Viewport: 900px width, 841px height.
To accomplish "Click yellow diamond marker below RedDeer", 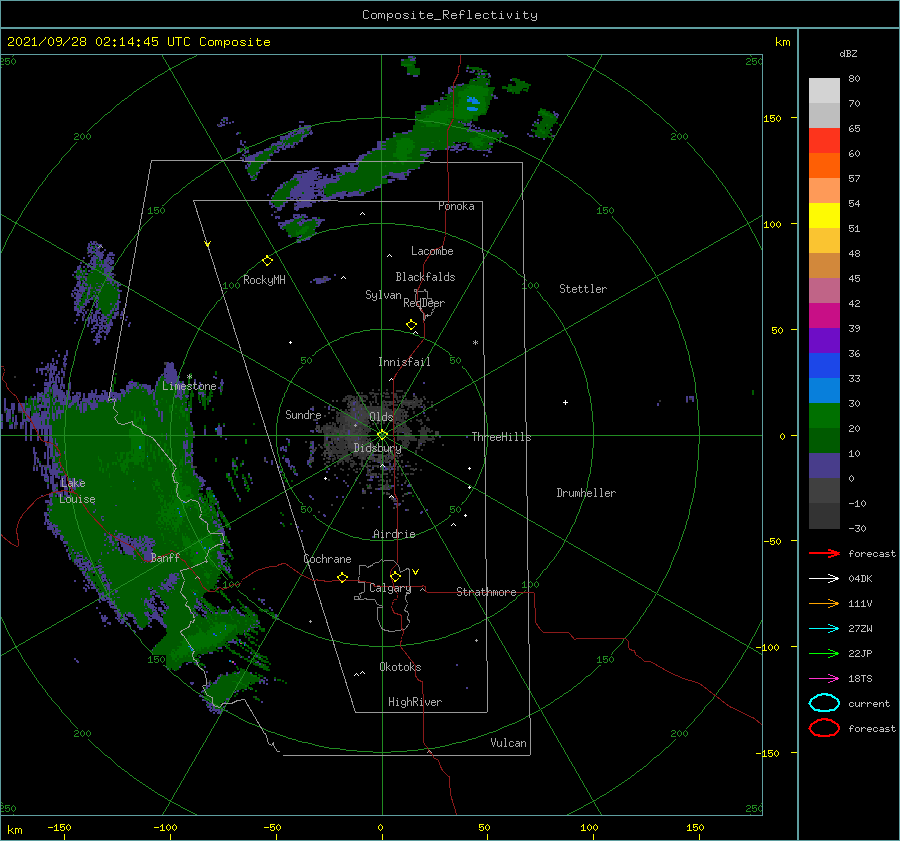I will point(411,325).
